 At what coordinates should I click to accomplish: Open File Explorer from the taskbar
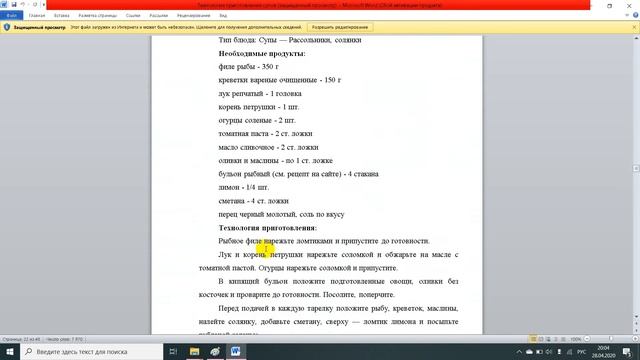click(x=194, y=351)
